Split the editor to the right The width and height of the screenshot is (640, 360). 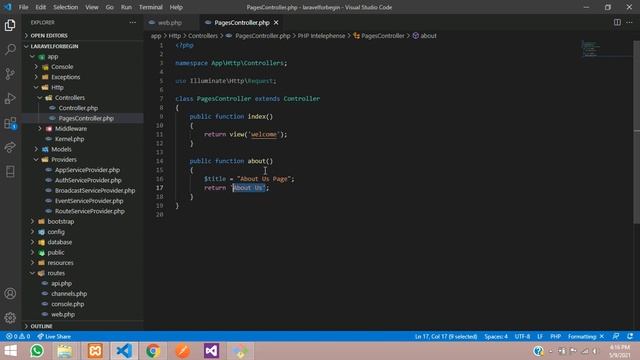[x=617, y=22]
